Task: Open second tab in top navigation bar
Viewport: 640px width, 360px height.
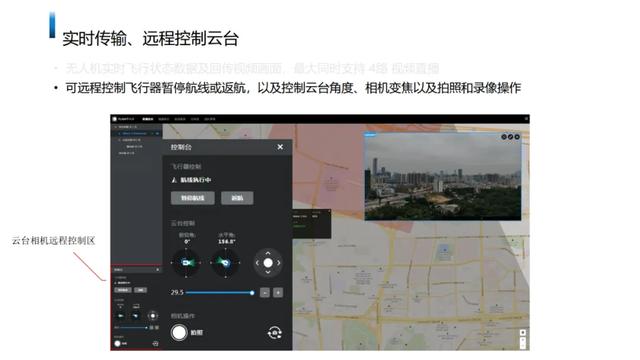Action: coord(164,119)
